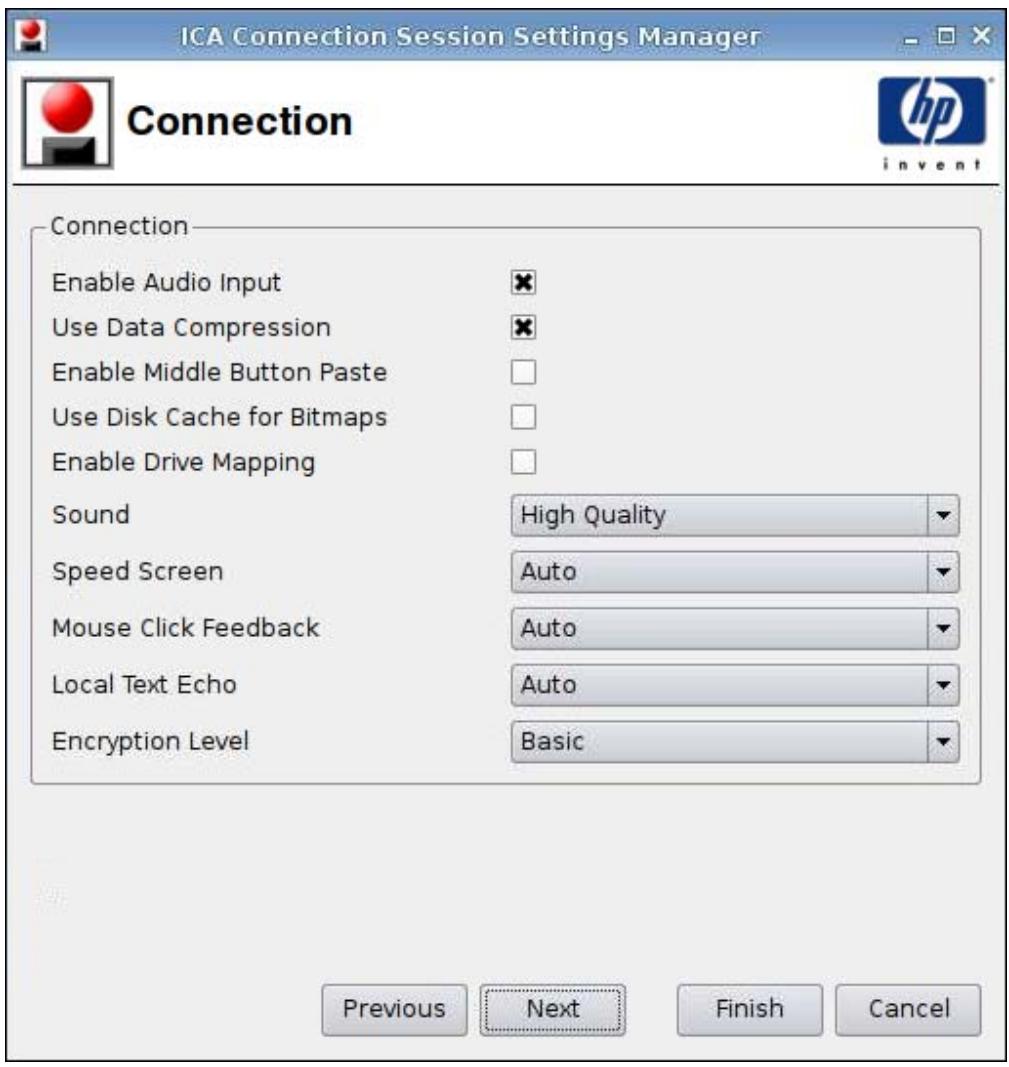This screenshot has width=1009, height=1067.
Task: Maximize the ICA Connection Settings window
Action: coord(946,35)
